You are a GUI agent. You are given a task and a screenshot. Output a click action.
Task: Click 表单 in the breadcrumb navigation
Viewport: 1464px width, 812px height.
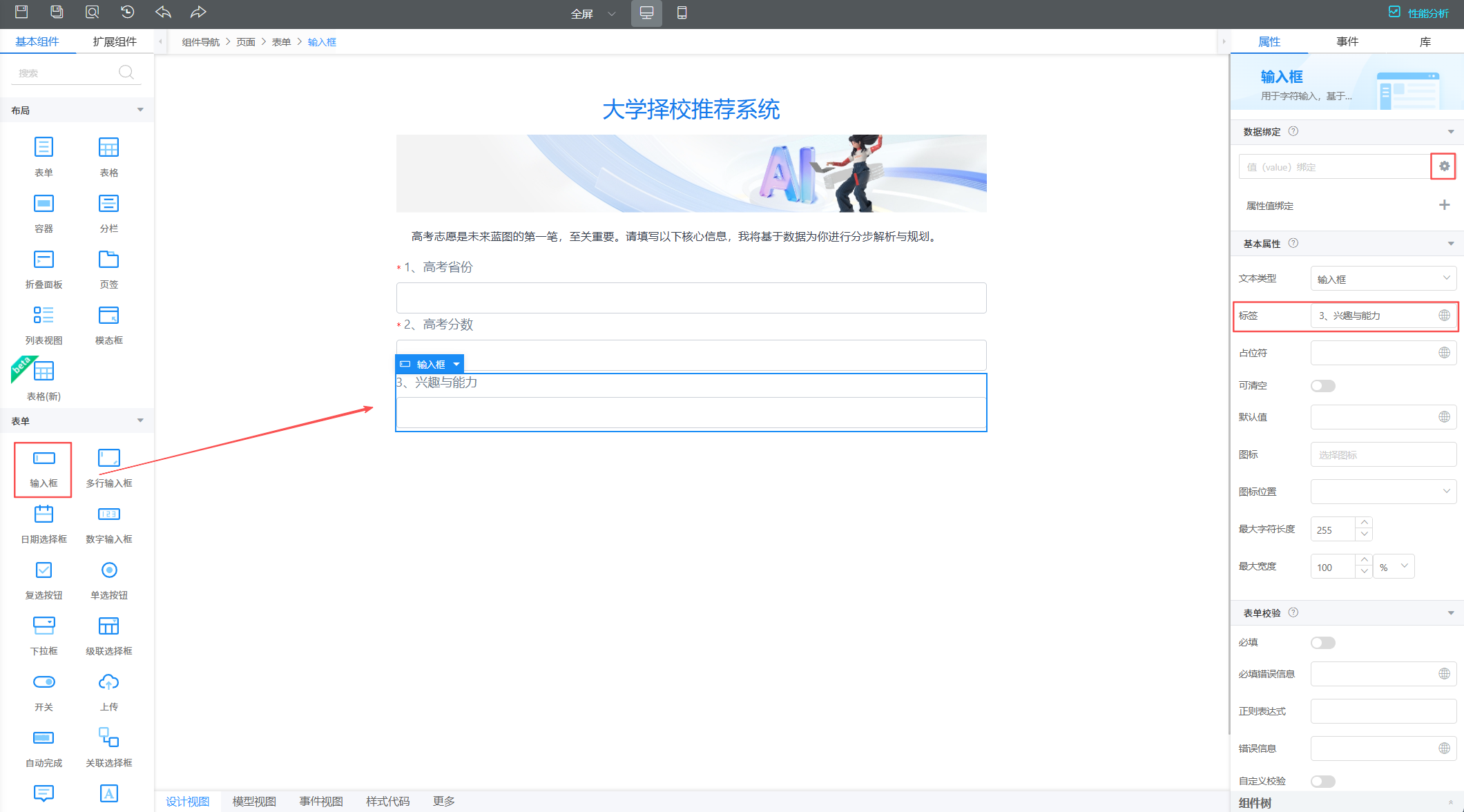(281, 42)
